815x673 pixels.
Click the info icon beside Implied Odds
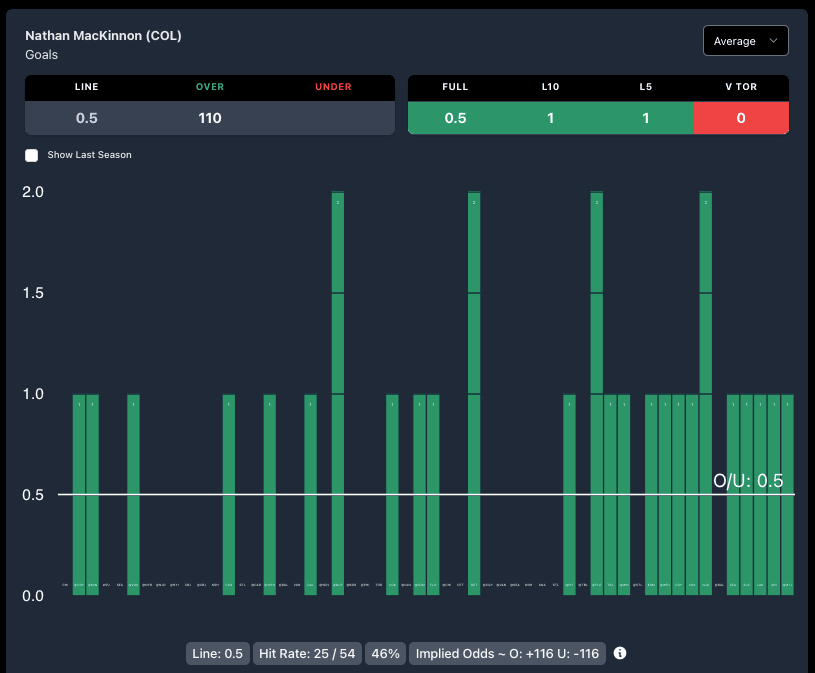coord(620,653)
